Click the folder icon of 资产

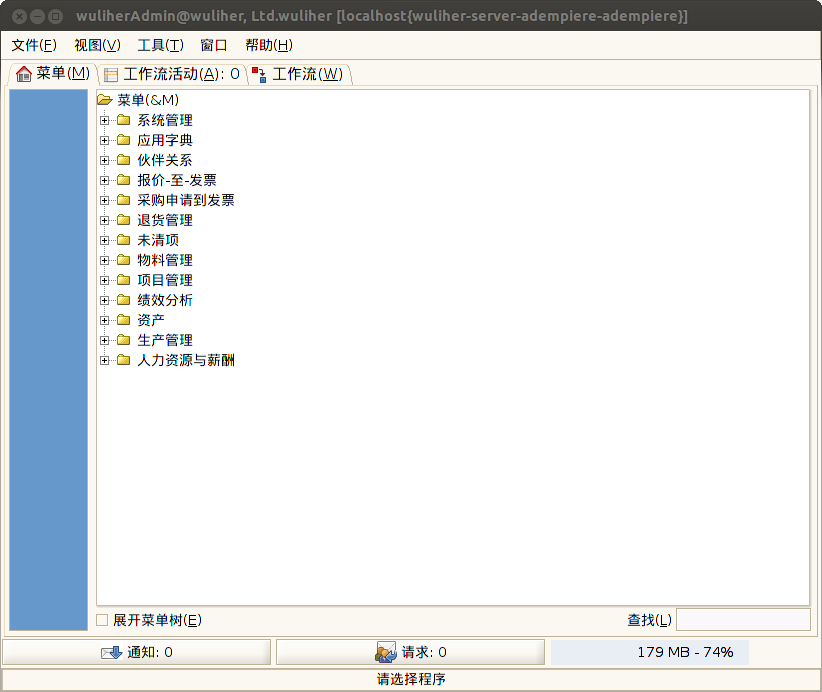point(124,320)
